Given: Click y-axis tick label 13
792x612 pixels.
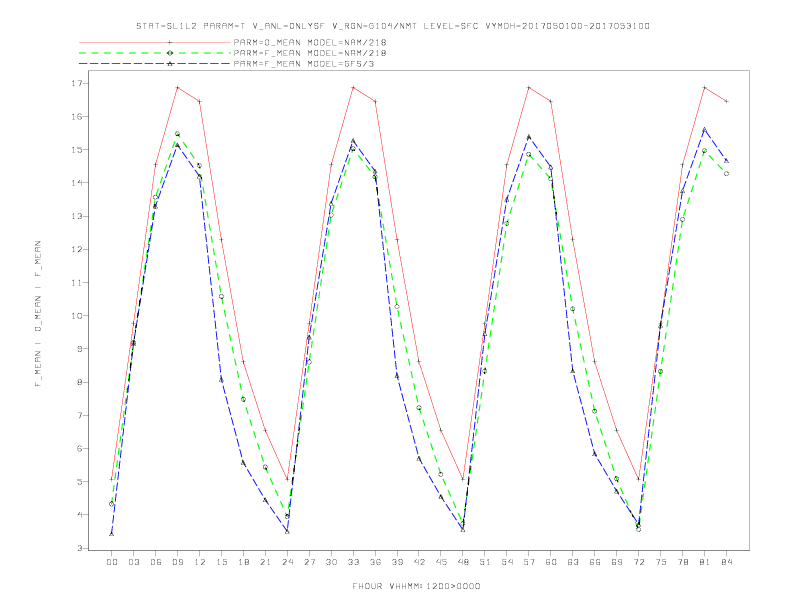Looking at the screenshot, I should pyautogui.click(x=76, y=216).
